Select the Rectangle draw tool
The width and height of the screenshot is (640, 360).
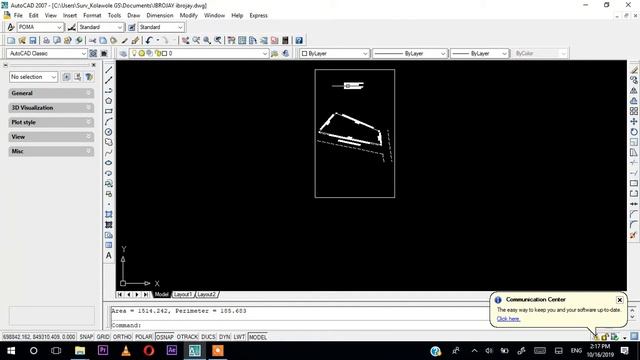[x=109, y=111]
